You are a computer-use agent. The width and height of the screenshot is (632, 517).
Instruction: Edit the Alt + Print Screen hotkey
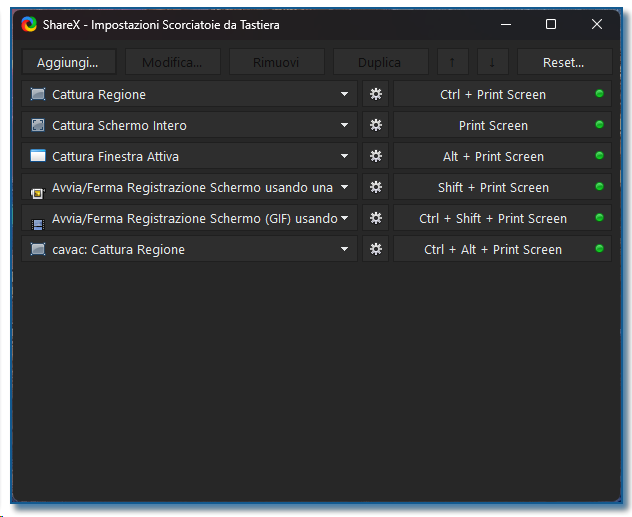(502, 156)
